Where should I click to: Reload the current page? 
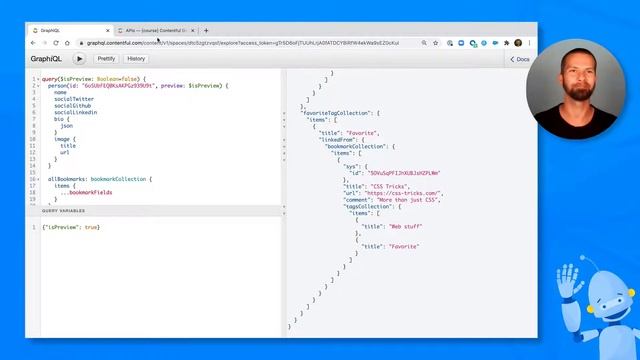(56, 43)
